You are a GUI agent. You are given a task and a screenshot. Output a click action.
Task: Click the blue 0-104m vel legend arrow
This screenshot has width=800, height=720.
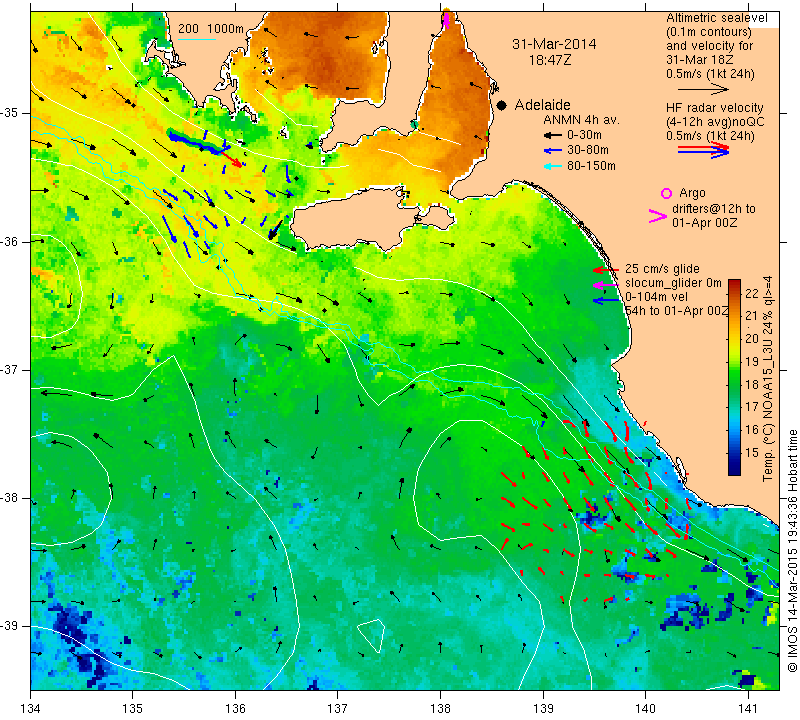pyautogui.click(x=606, y=301)
